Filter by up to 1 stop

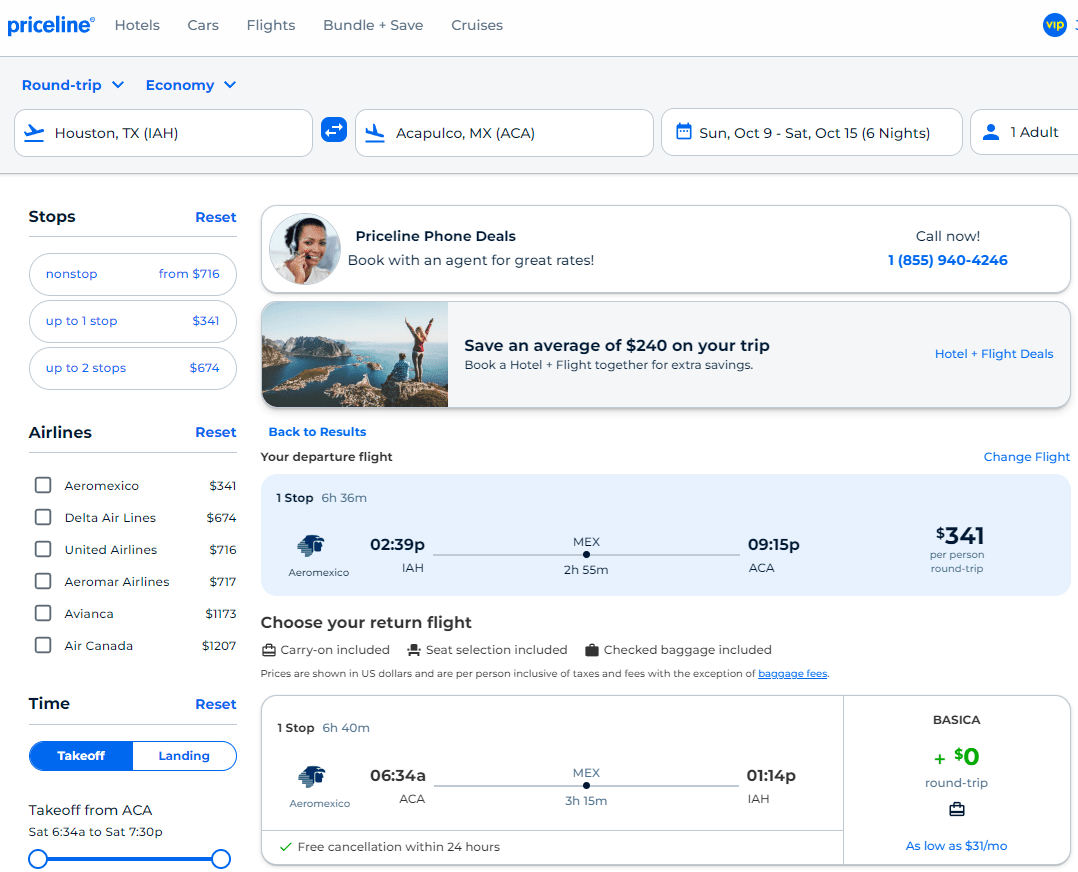click(133, 321)
